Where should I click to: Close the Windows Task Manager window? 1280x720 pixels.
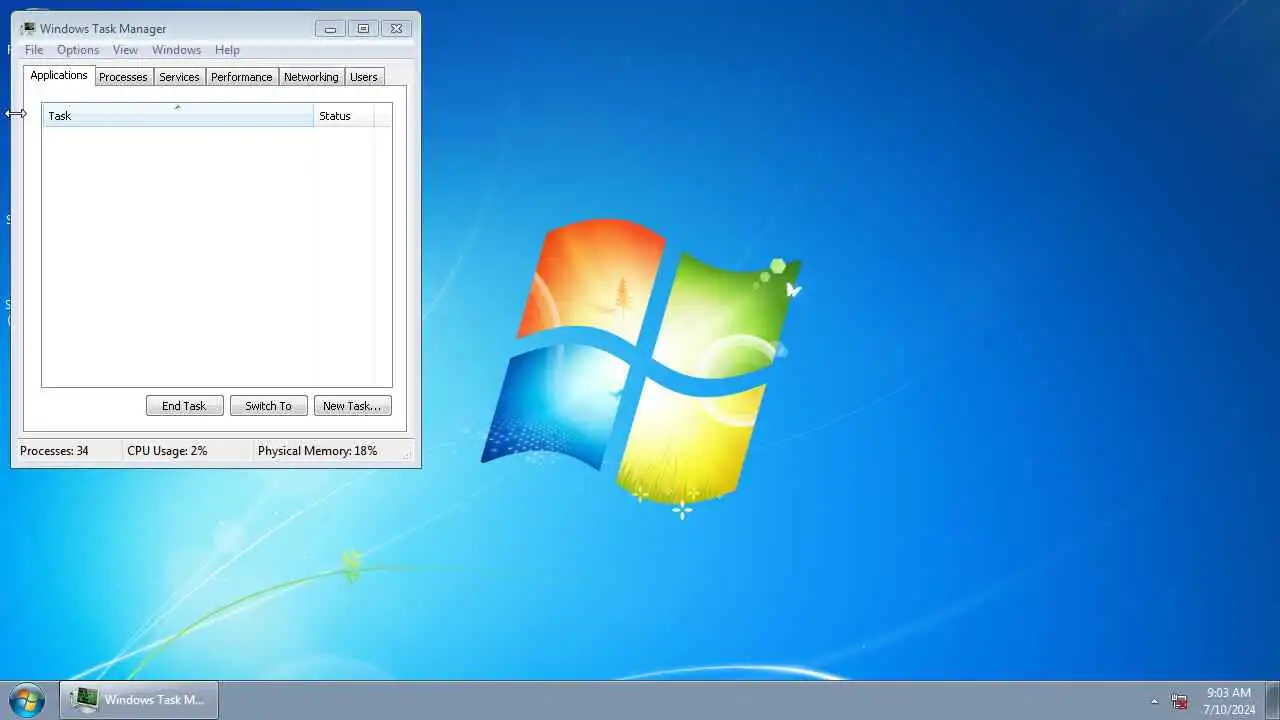coord(396,29)
